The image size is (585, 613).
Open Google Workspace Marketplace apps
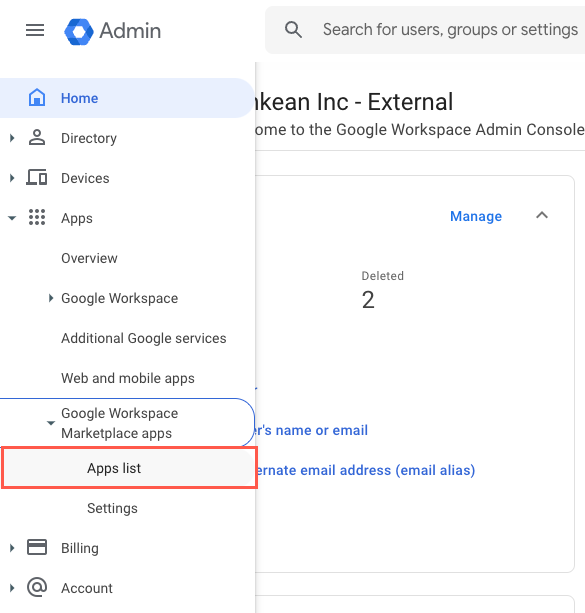(126, 423)
